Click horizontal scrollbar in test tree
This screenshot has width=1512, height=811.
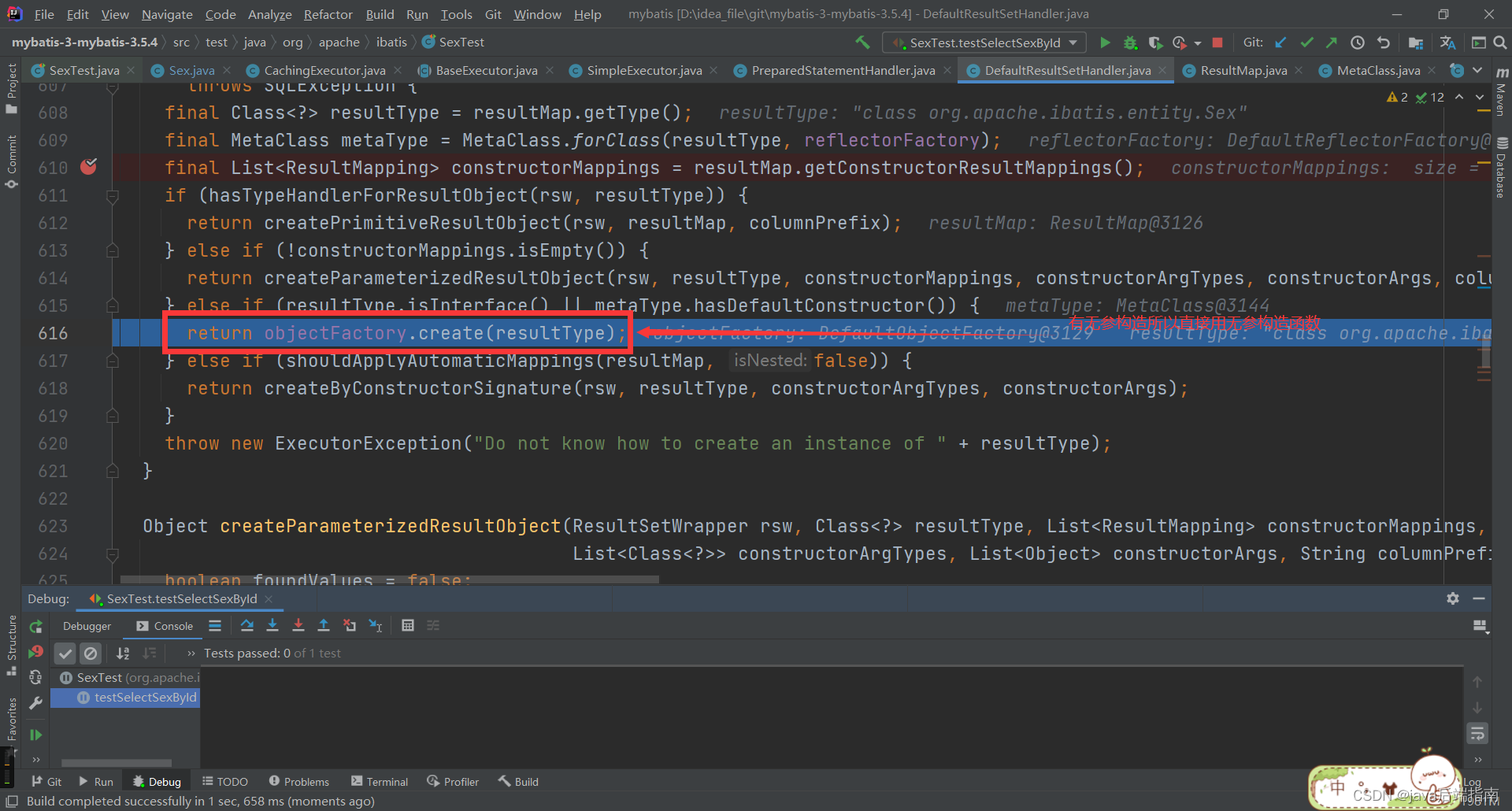(117, 762)
